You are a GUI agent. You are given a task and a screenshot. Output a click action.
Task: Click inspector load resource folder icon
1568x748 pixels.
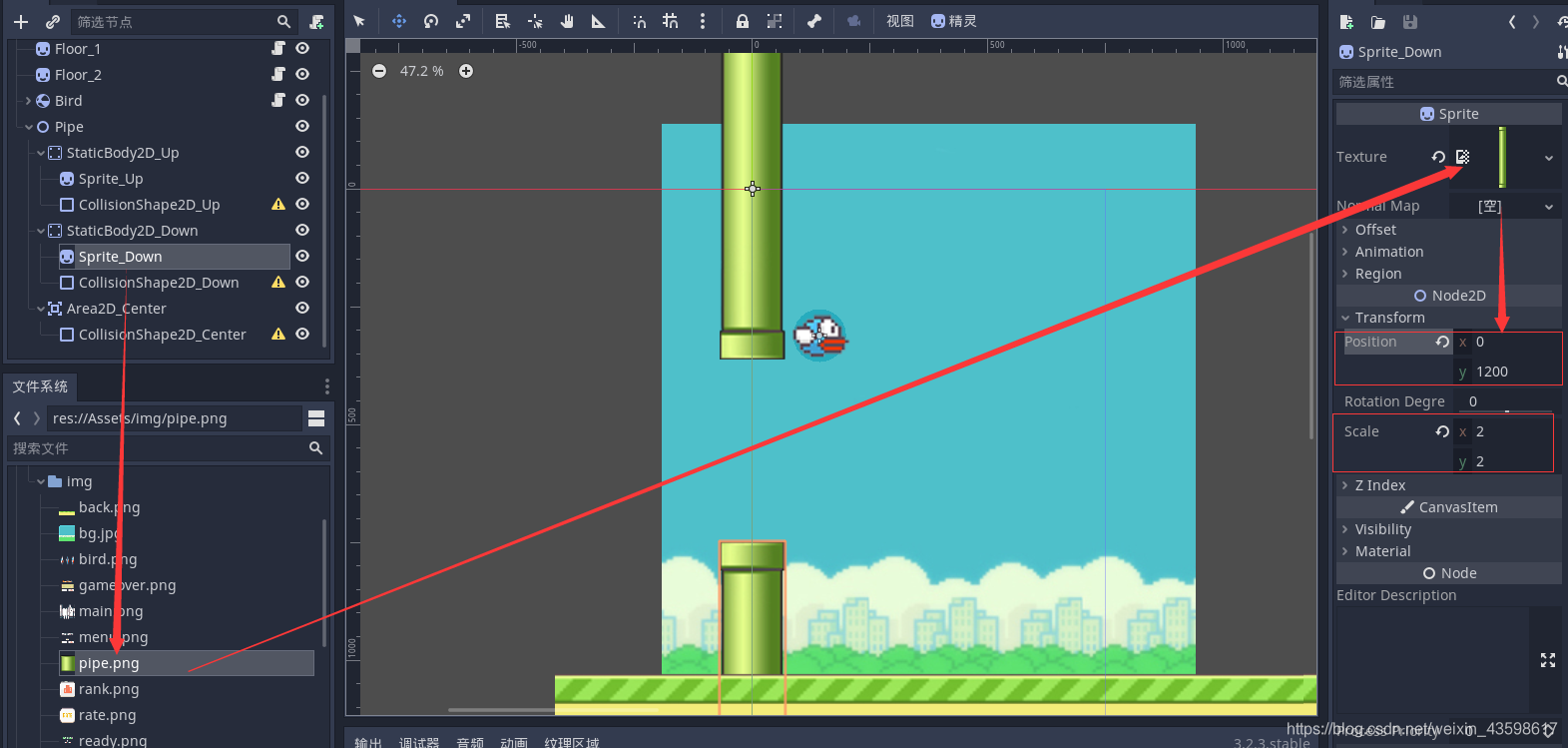(x=1378, y=22)
